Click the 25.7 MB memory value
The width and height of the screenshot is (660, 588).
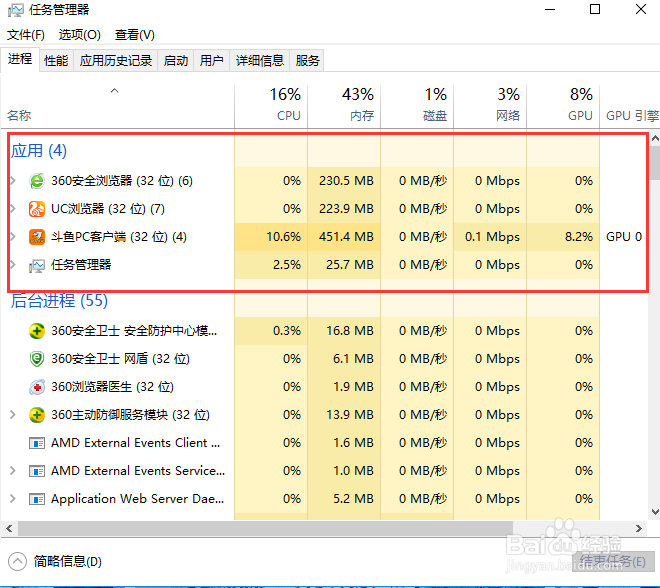[x=350, y=265]
